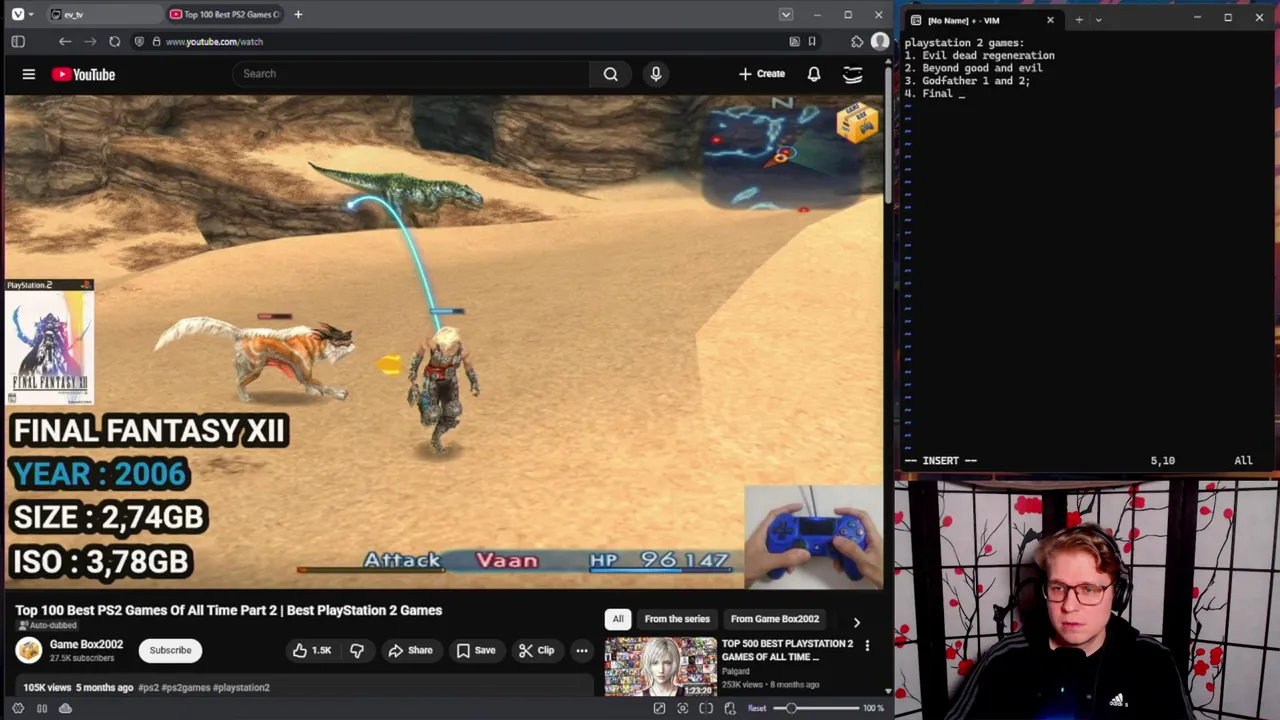The height and width of the screenshot is (720, 1280).
Task: Reset the page zoom level
Action: click(757, 708)
